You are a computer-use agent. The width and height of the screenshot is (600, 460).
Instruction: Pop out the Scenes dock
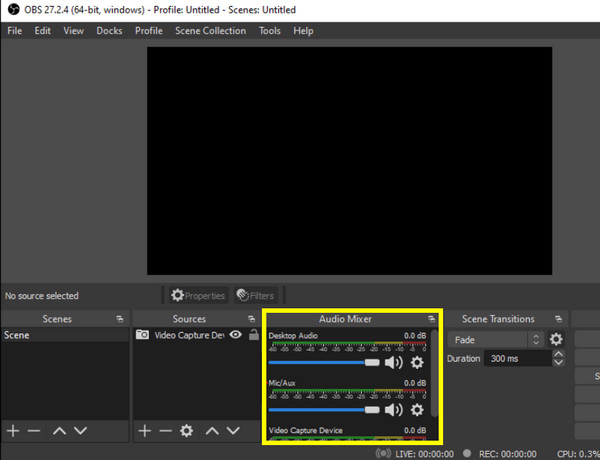point(120,319)
